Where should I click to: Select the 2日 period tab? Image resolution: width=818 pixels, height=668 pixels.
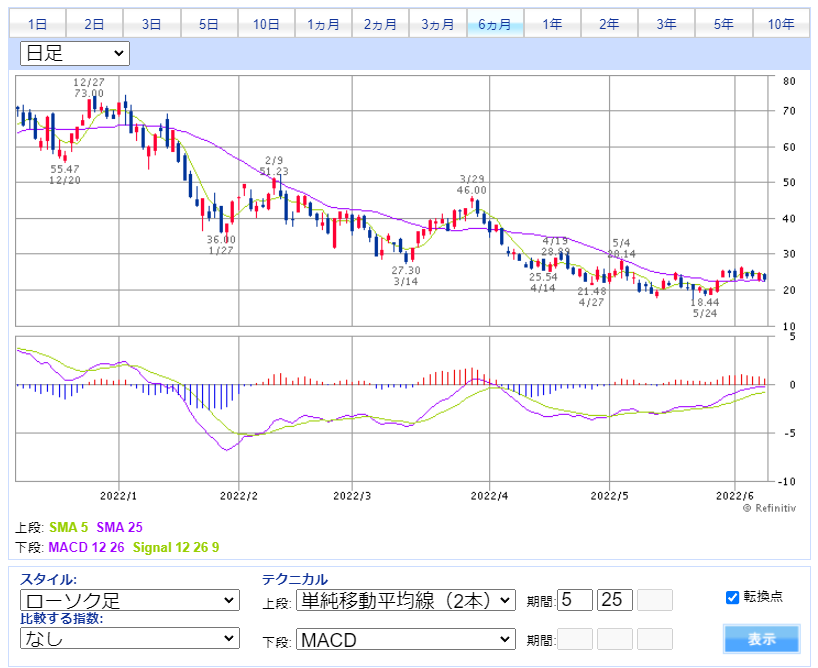(95, 24)
